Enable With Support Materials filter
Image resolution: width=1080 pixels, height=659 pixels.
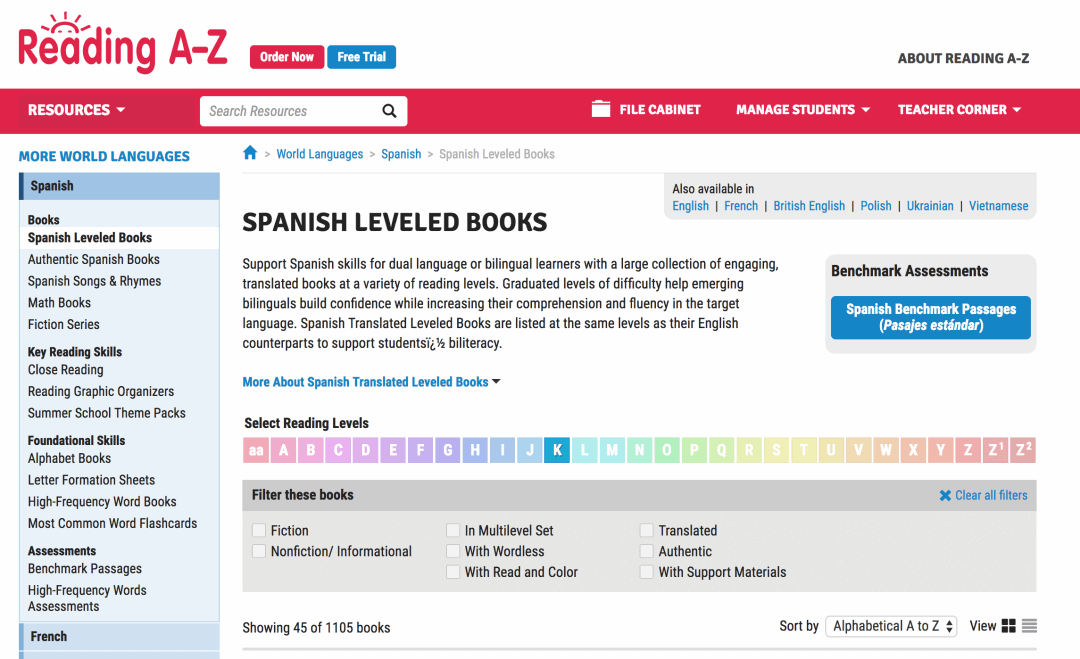click(x=646, y=572)
